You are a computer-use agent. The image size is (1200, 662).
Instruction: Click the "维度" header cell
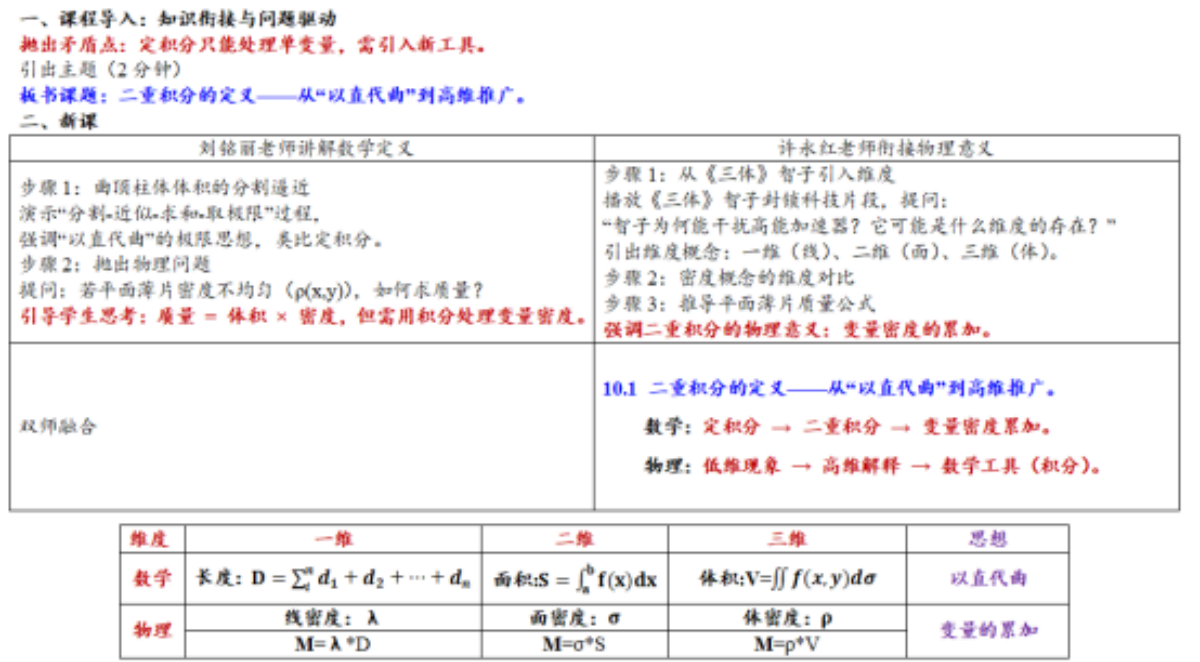point(152,539)
